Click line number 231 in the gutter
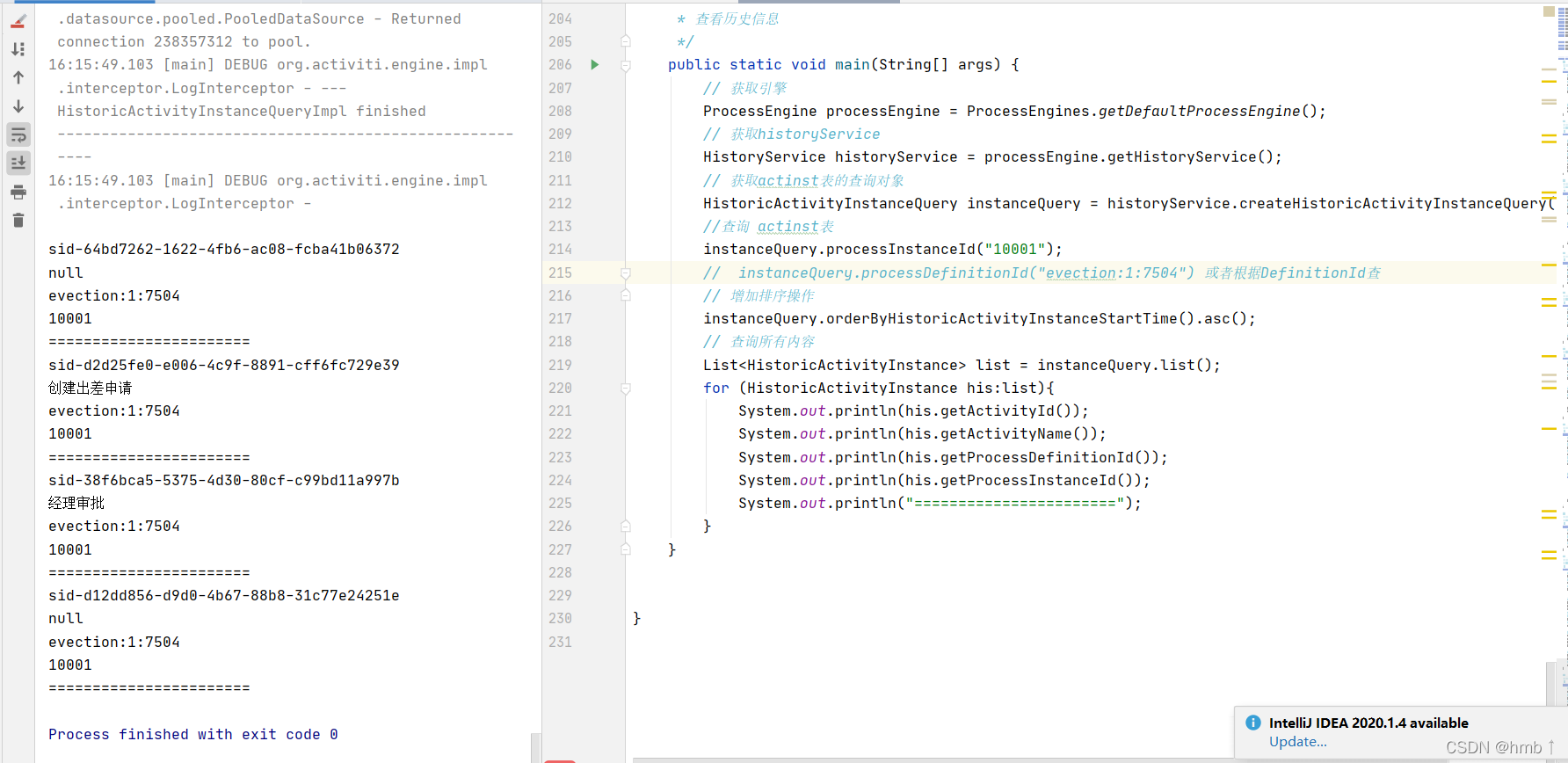1568x763 pixels. click(560, 642)
